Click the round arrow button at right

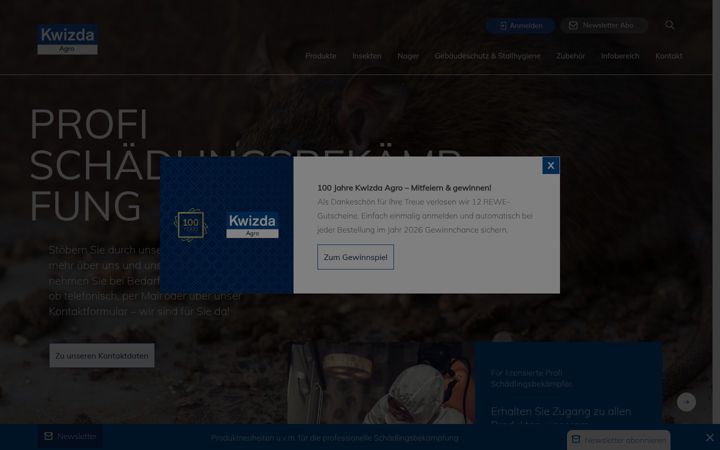(x=686, y=402)
